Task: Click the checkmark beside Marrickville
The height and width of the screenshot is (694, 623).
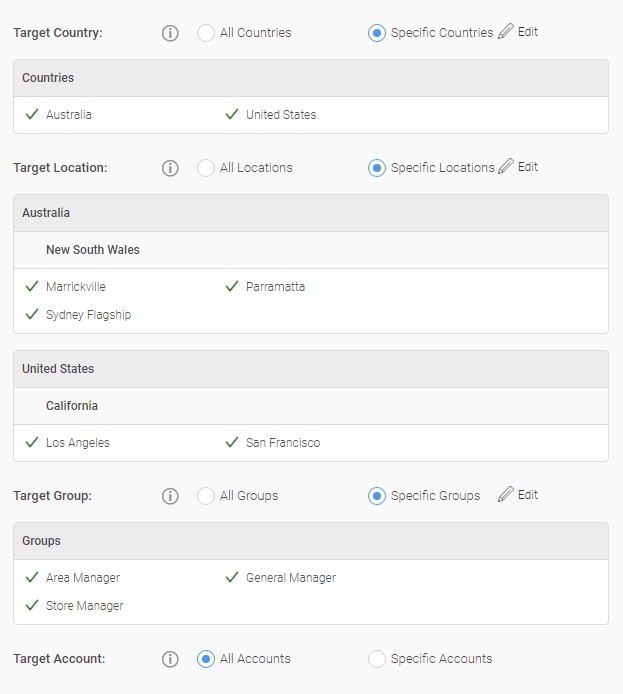Action: coord(32,286)
